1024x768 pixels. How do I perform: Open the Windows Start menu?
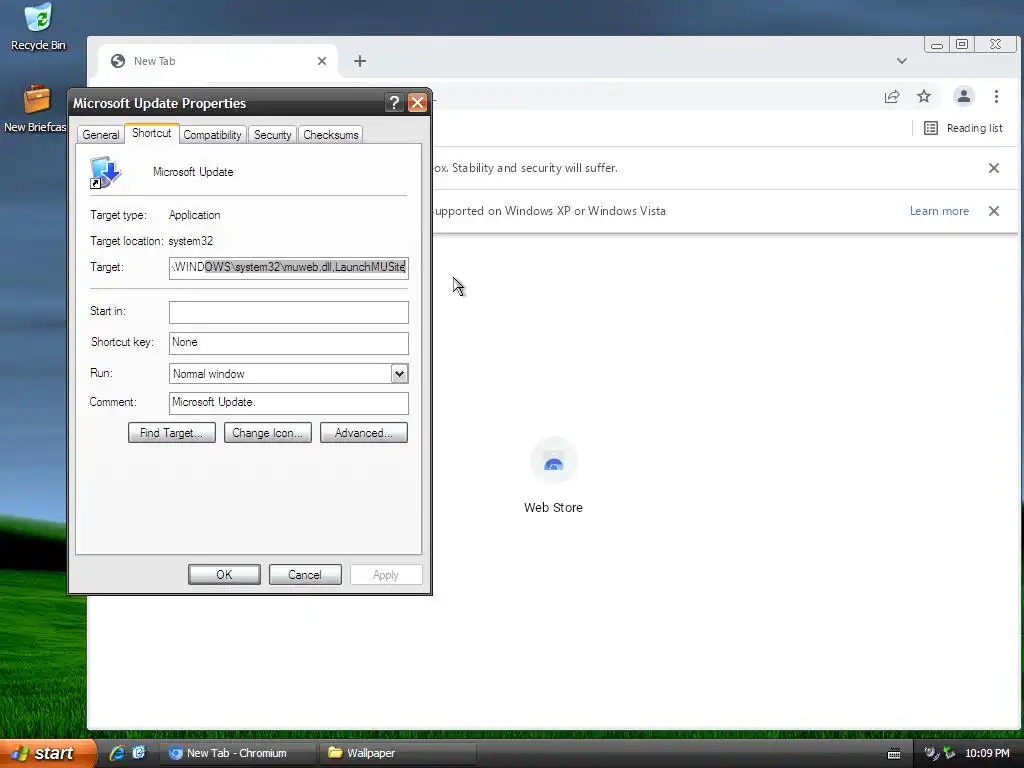(47, 753)
